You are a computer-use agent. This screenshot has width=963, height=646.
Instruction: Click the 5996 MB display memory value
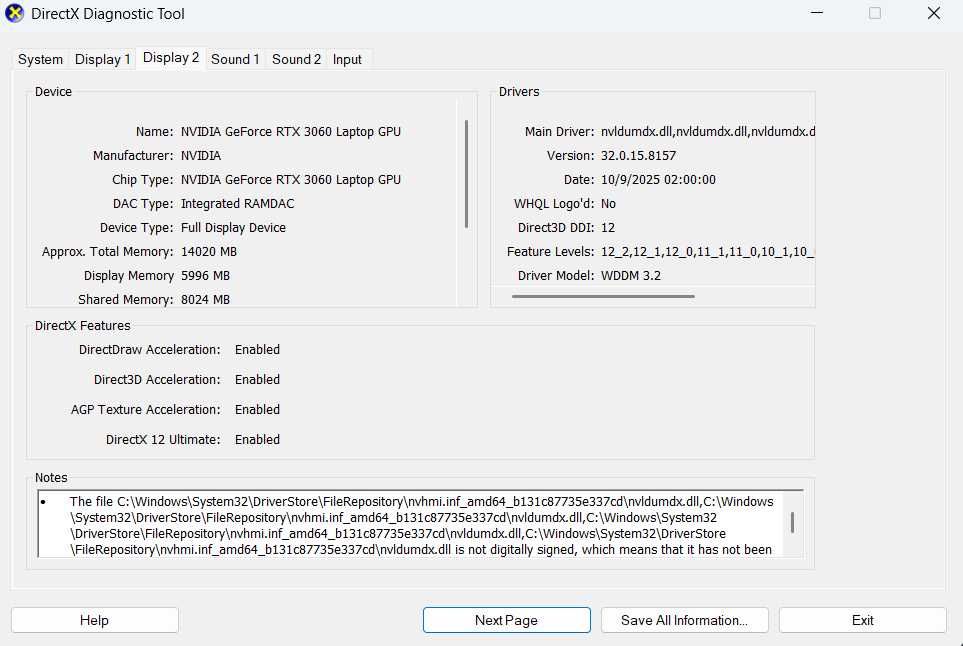tap(205, 275)
